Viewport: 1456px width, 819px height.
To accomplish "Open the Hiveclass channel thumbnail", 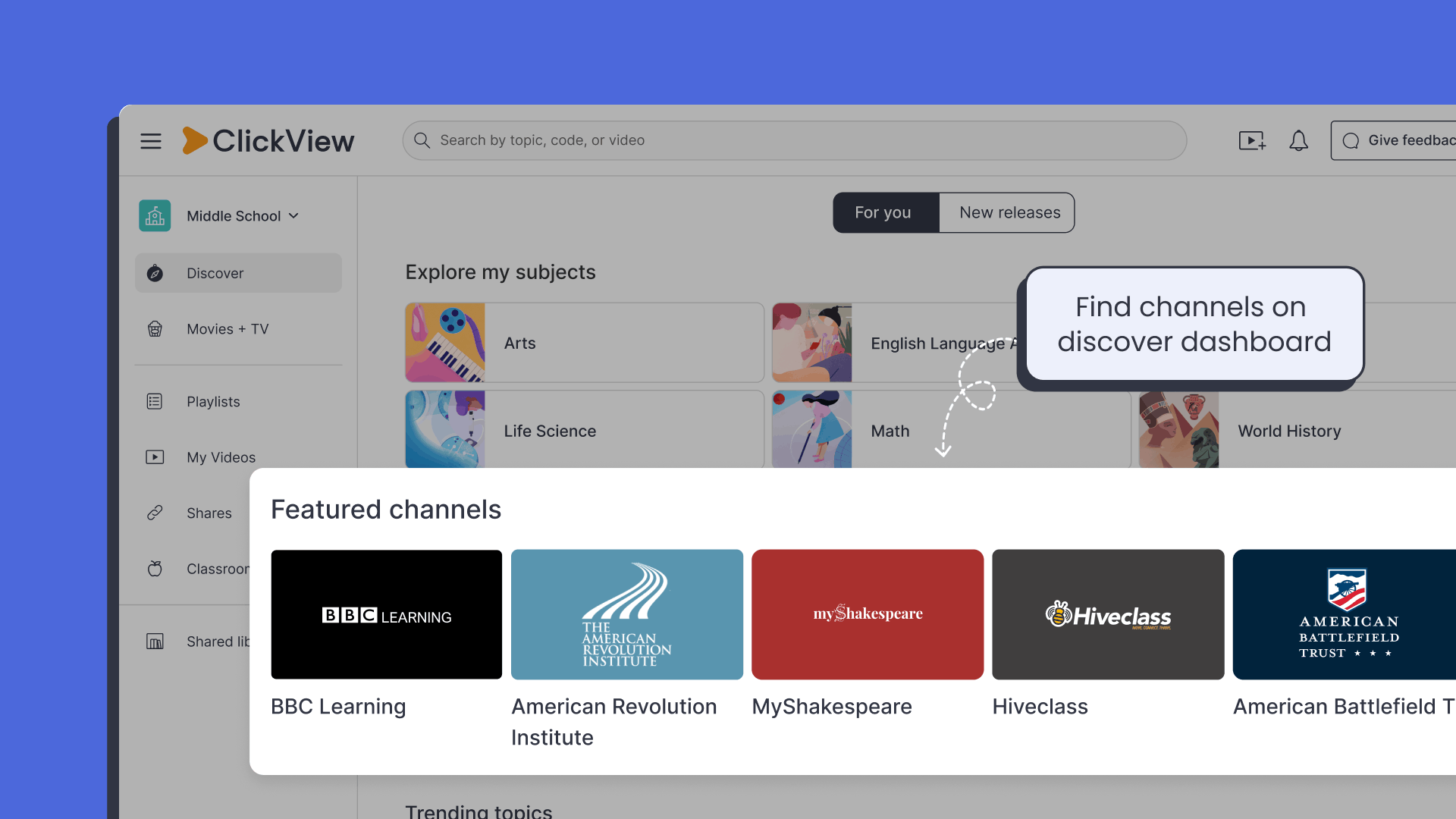I will tap(1108, 614).
